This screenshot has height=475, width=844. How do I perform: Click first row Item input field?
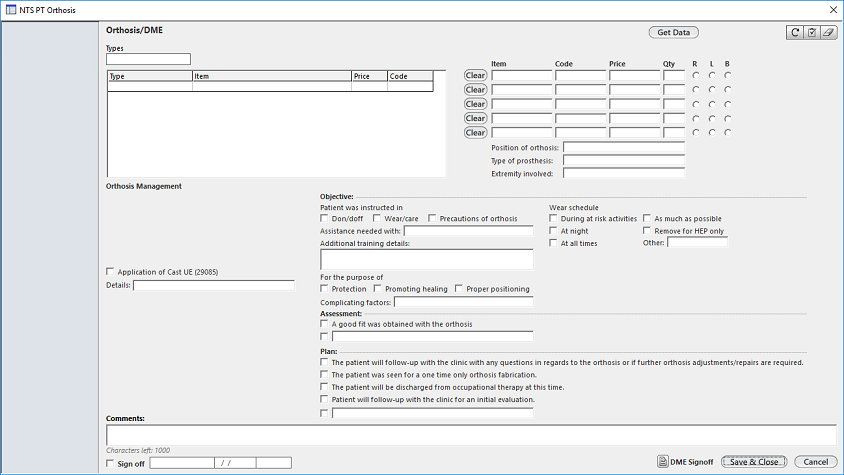pos(522,75)
